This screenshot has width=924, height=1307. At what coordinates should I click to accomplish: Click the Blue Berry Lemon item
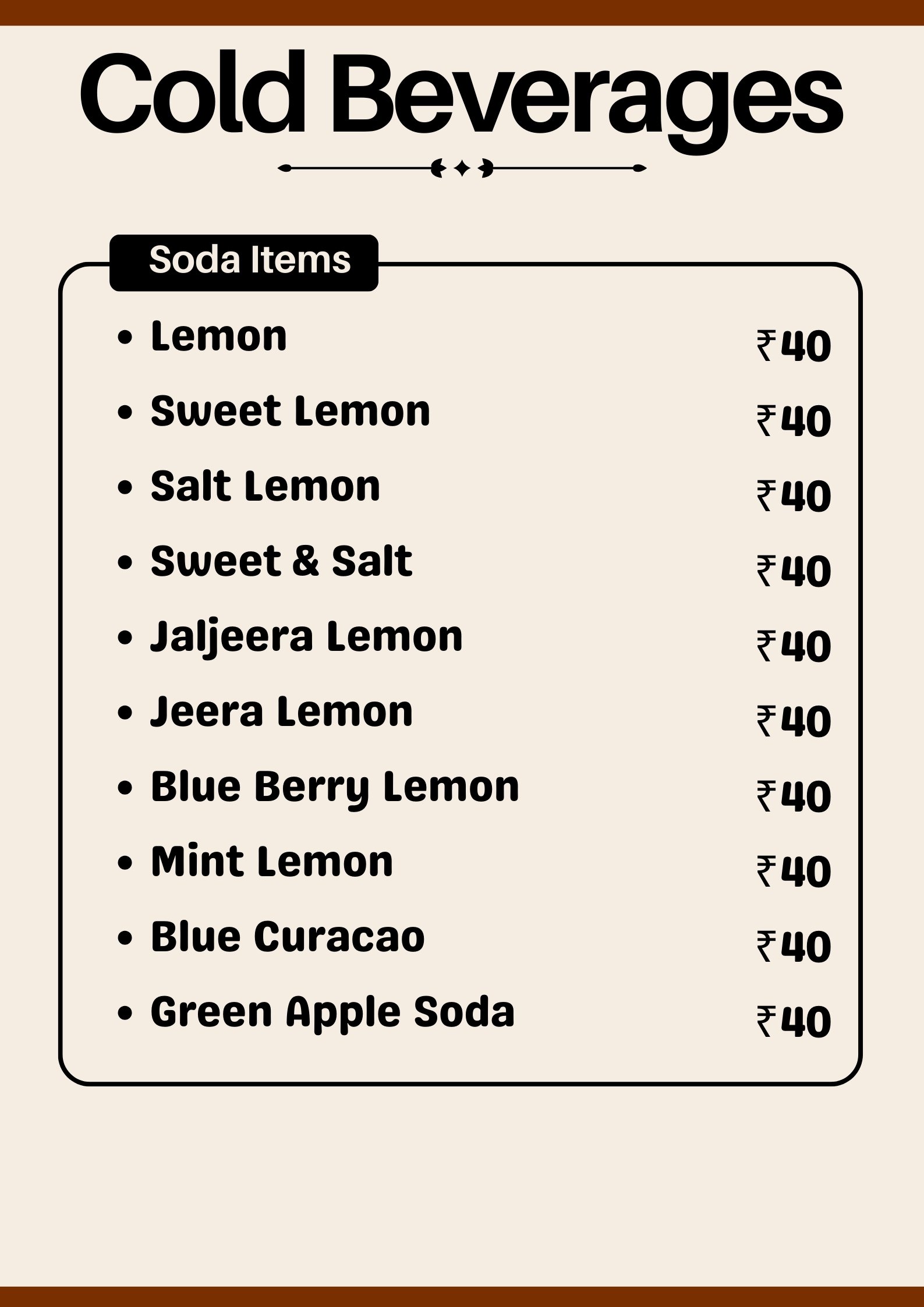334,787
